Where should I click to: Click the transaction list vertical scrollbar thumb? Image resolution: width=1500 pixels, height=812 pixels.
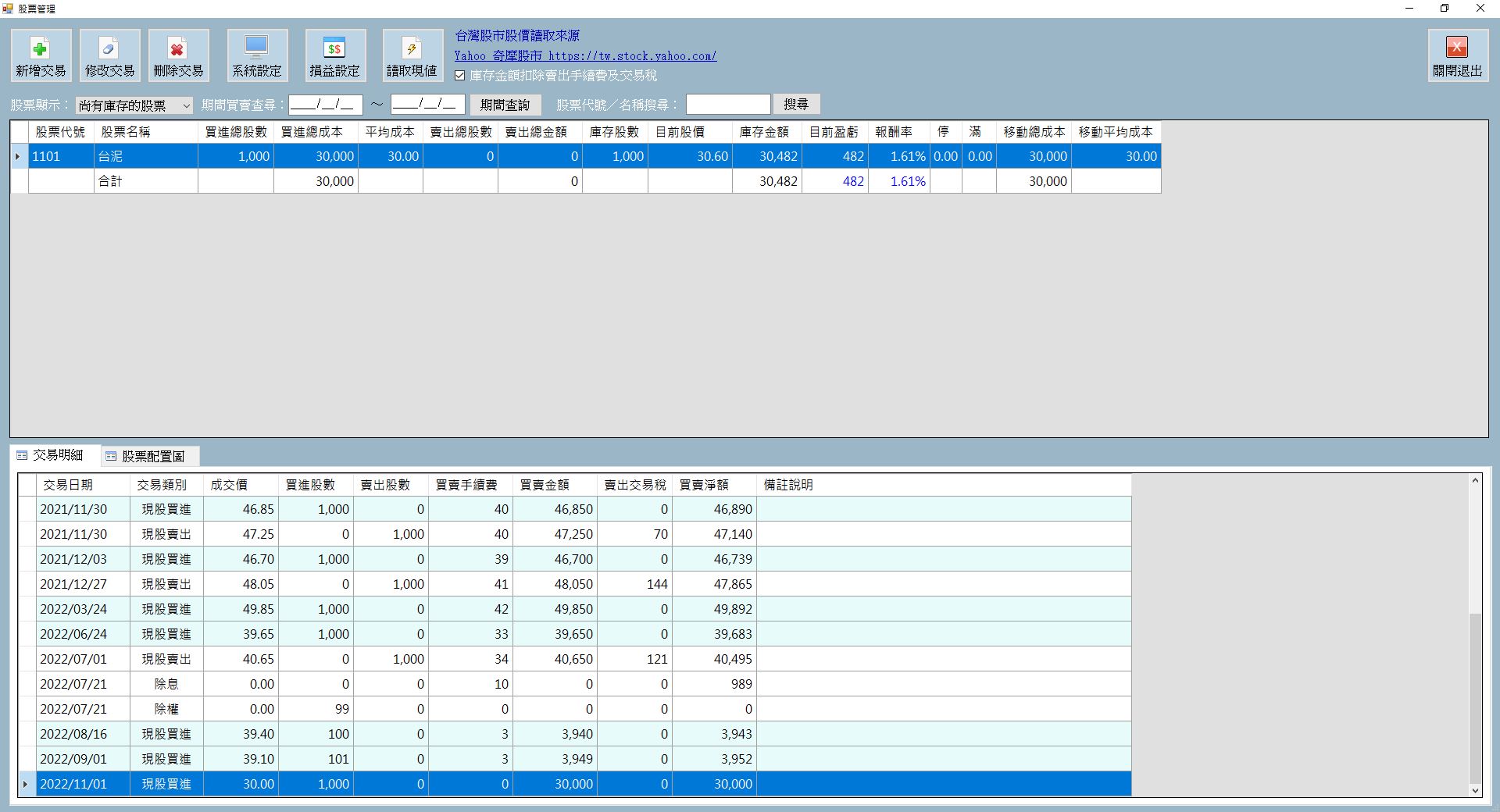(x=1475, y=697)
